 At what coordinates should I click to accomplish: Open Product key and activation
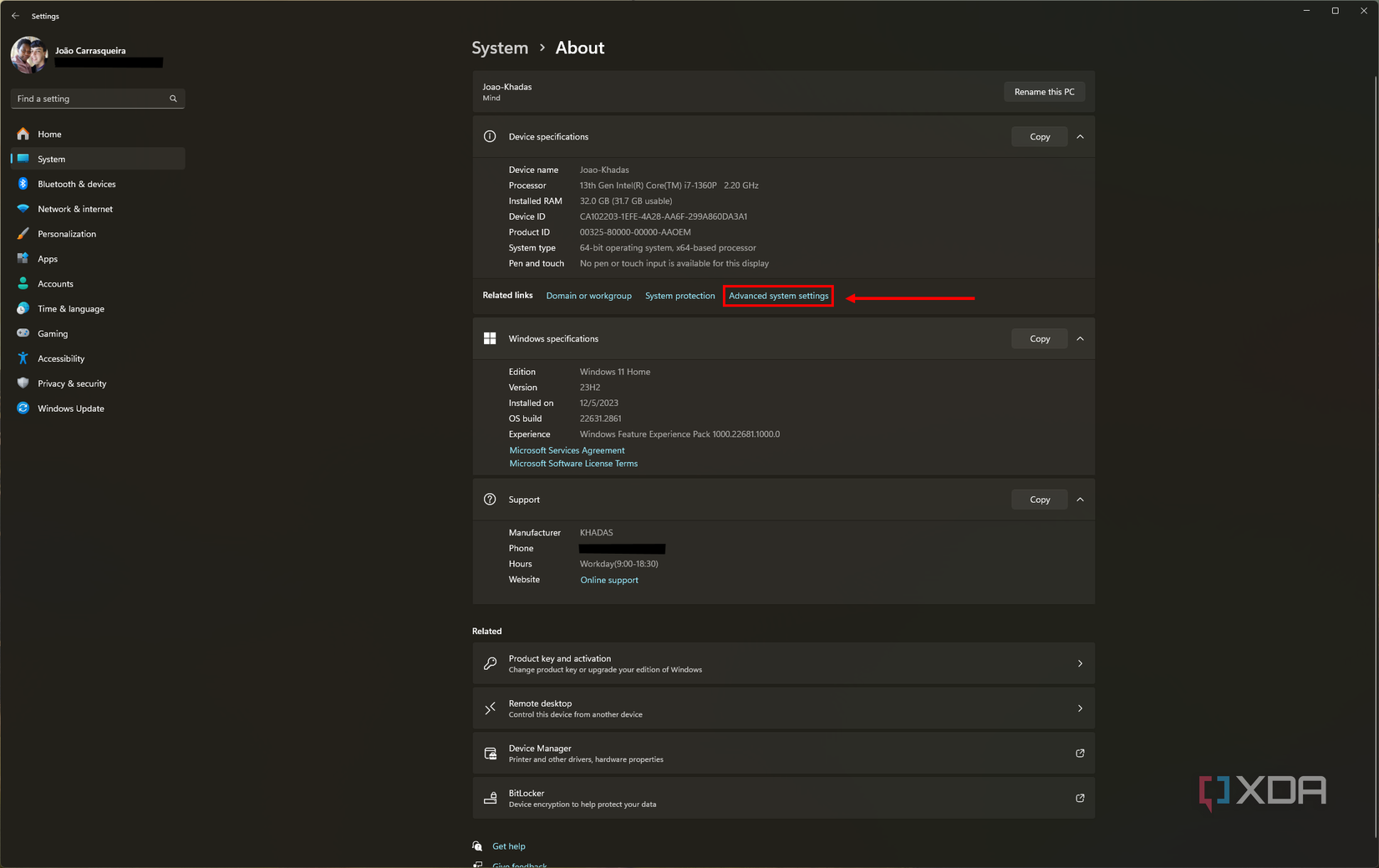[x=783, y=663]
